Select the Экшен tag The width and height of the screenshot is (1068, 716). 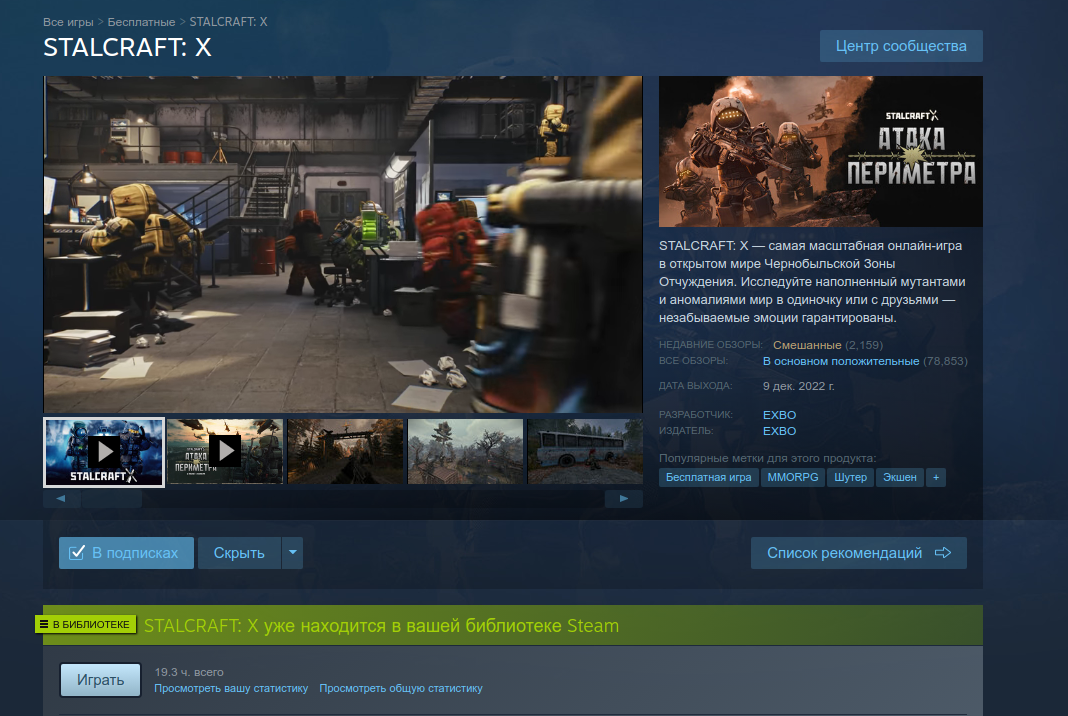[x=900, y=478]
